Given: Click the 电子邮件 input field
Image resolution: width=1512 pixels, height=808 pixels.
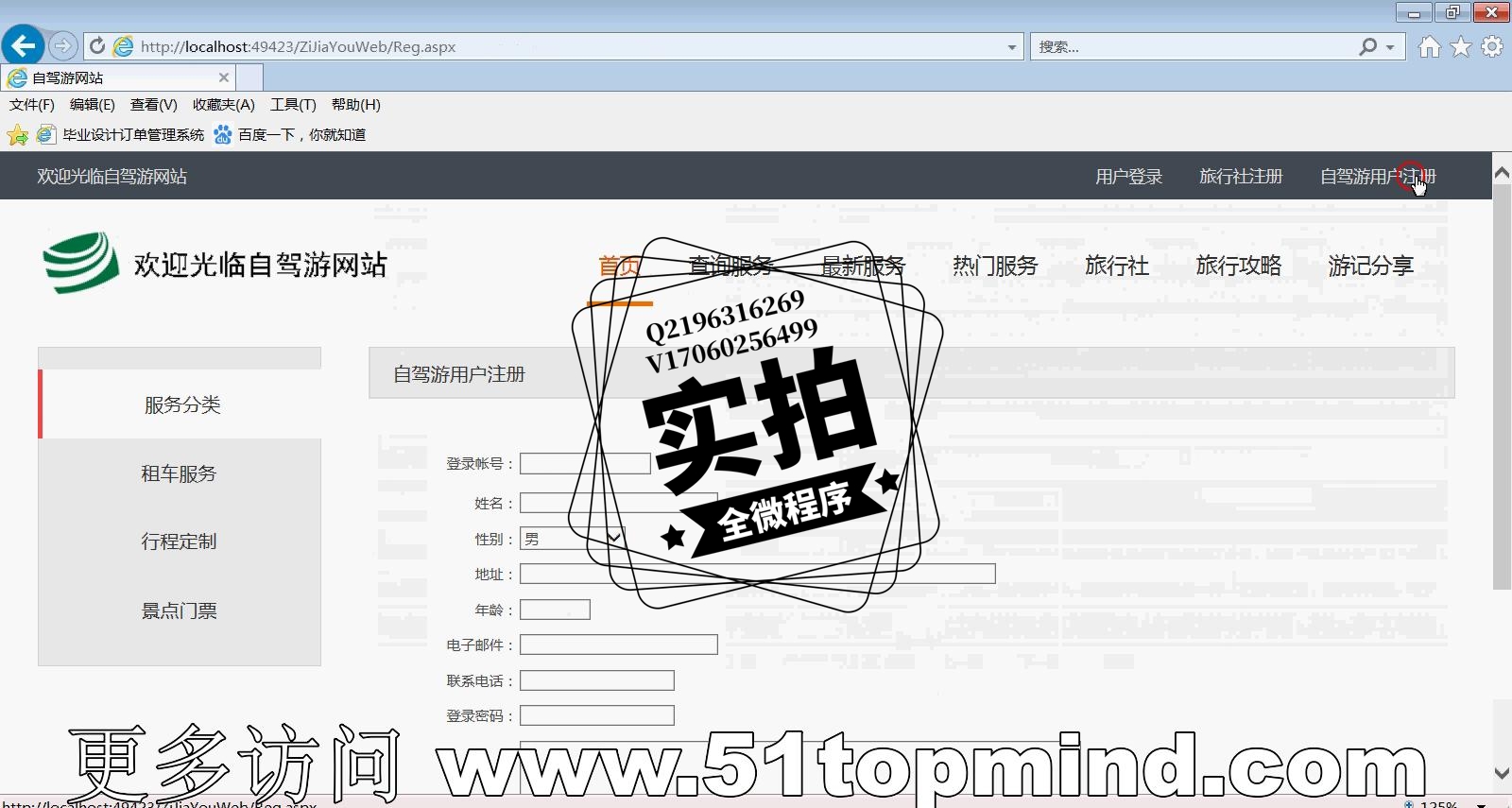Looking at the screenshot, I should 619,645.
